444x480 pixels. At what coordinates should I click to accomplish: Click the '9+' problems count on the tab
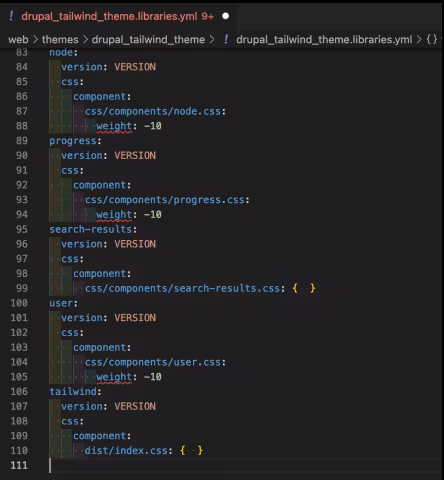click(x=207, y=16)
